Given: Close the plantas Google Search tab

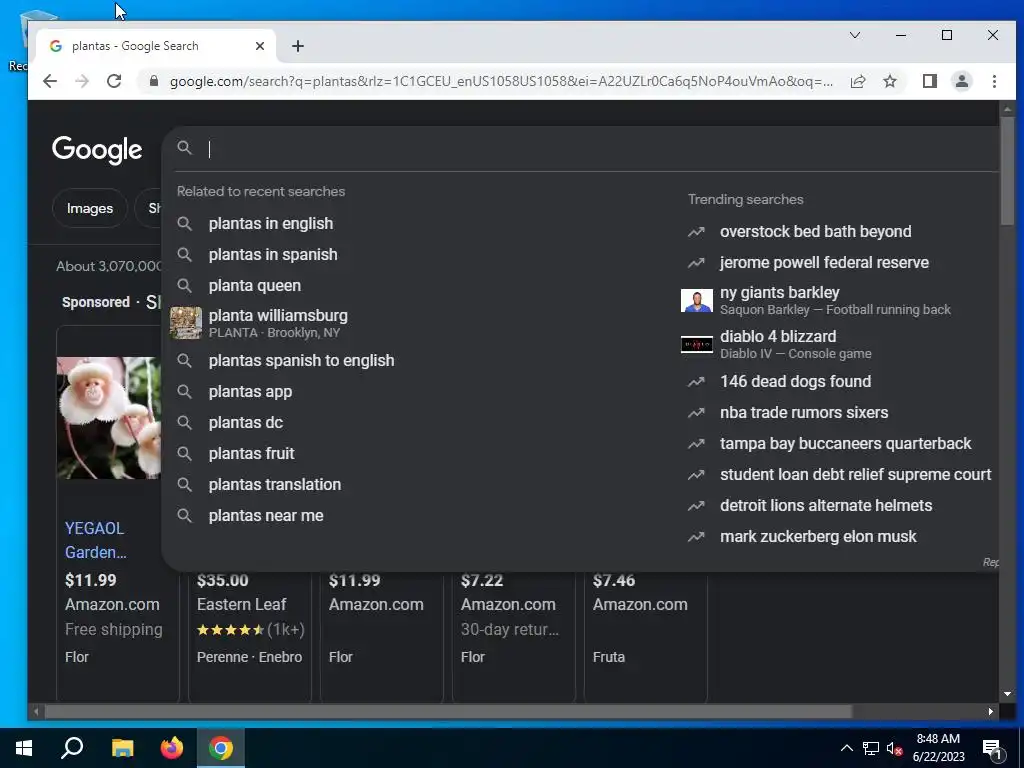Looking at the screenshot, I should pyautogui.click(x=259, y=46).
